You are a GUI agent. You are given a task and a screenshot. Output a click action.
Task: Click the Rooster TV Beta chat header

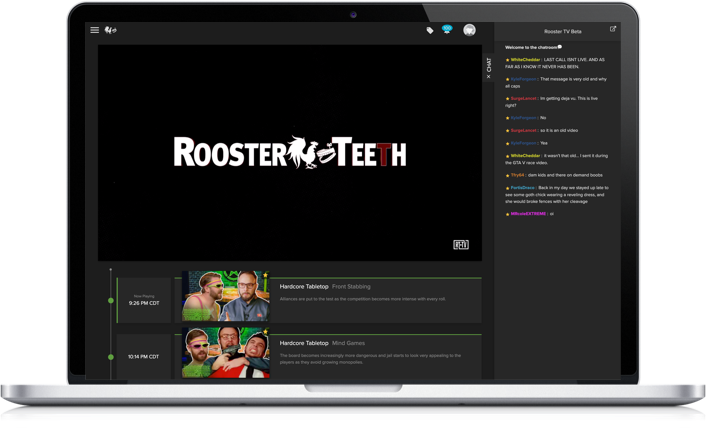pyautogui.click(x=562, y=32)
